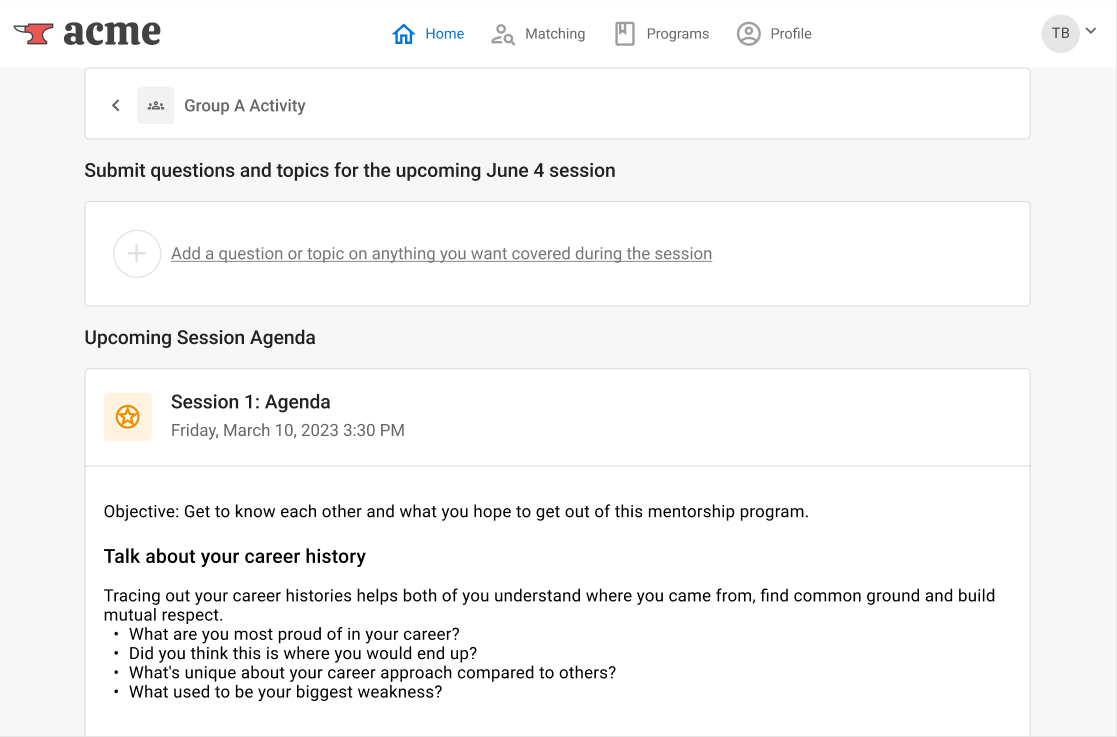Open the Profile tab
The image size is (1117, 737).
774,33
